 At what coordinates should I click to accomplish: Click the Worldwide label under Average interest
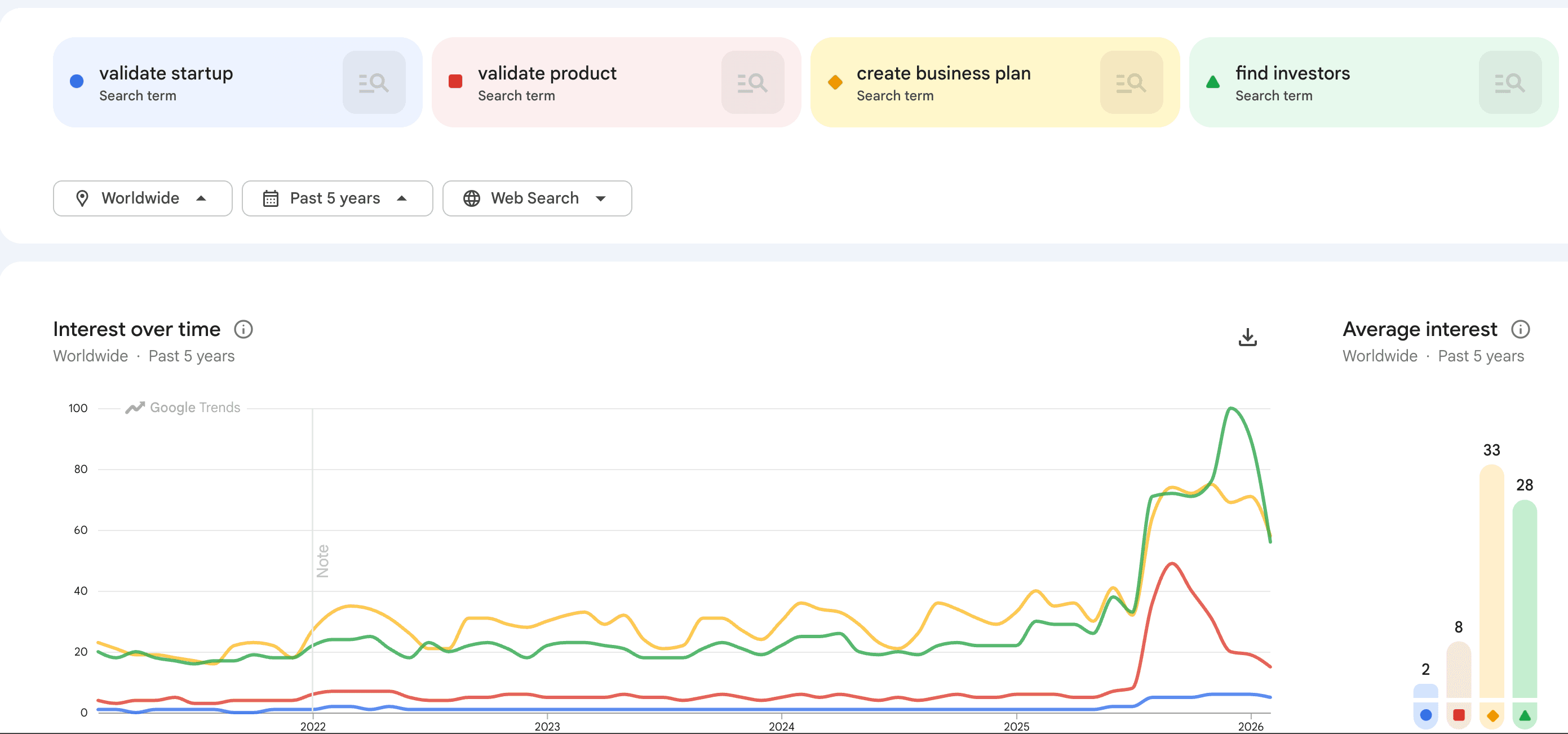coord(1379,356)
